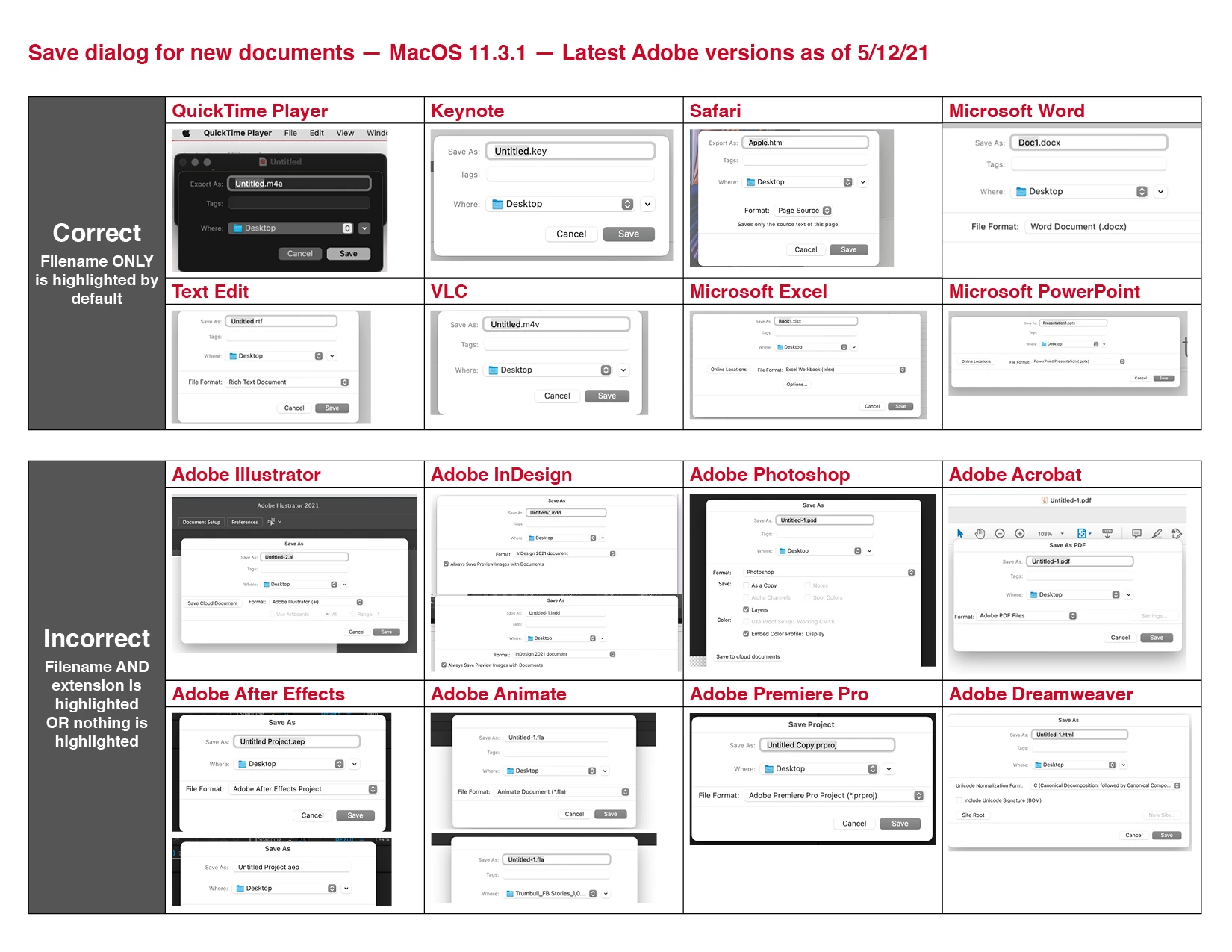Viewport: 1232px width, 952px height.
Task: Click the Desktop folder icon in Safari dialog
Action: (x=751, y=182)
